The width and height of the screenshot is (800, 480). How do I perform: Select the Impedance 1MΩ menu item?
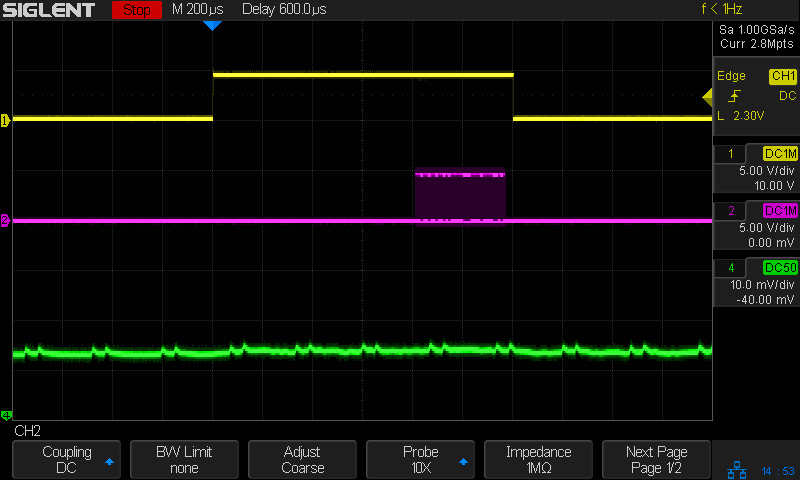[538, 460]
